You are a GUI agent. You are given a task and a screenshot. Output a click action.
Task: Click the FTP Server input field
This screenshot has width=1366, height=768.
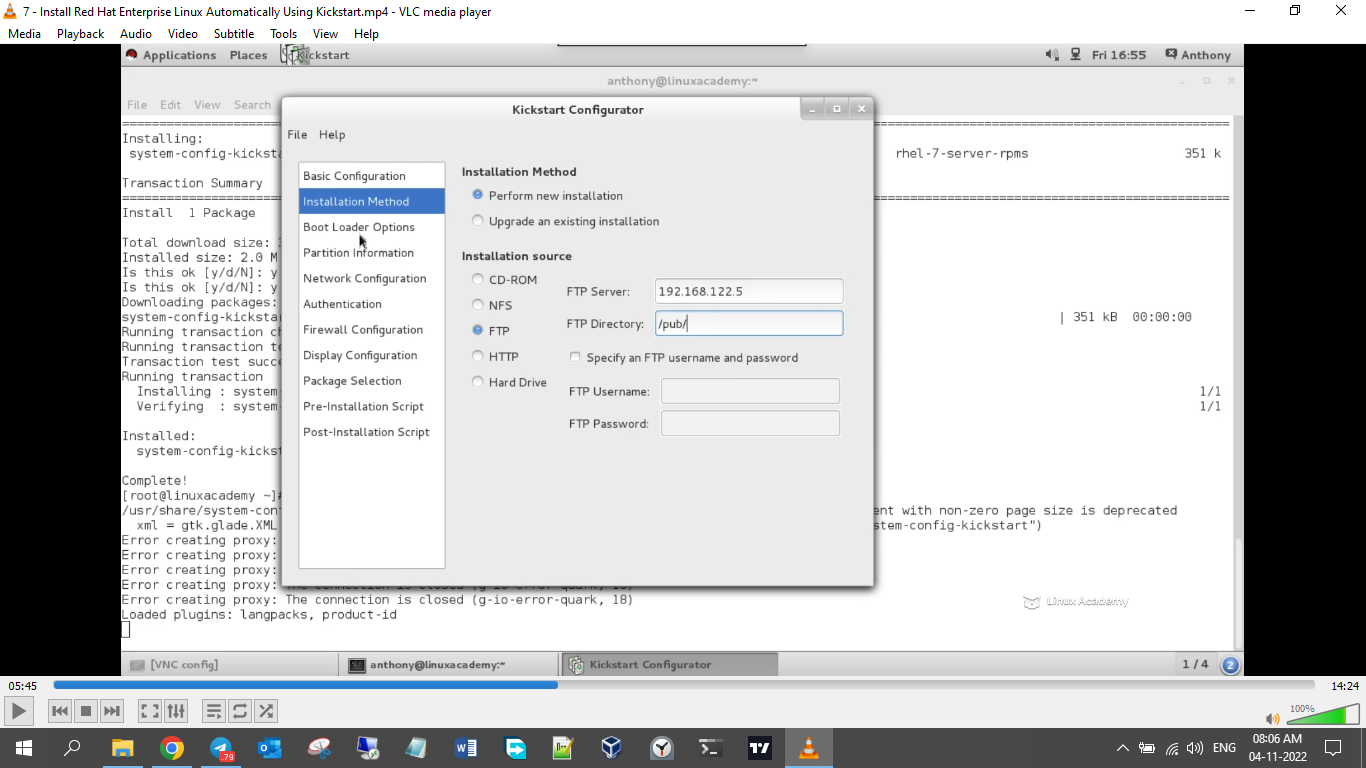[749, 291]
